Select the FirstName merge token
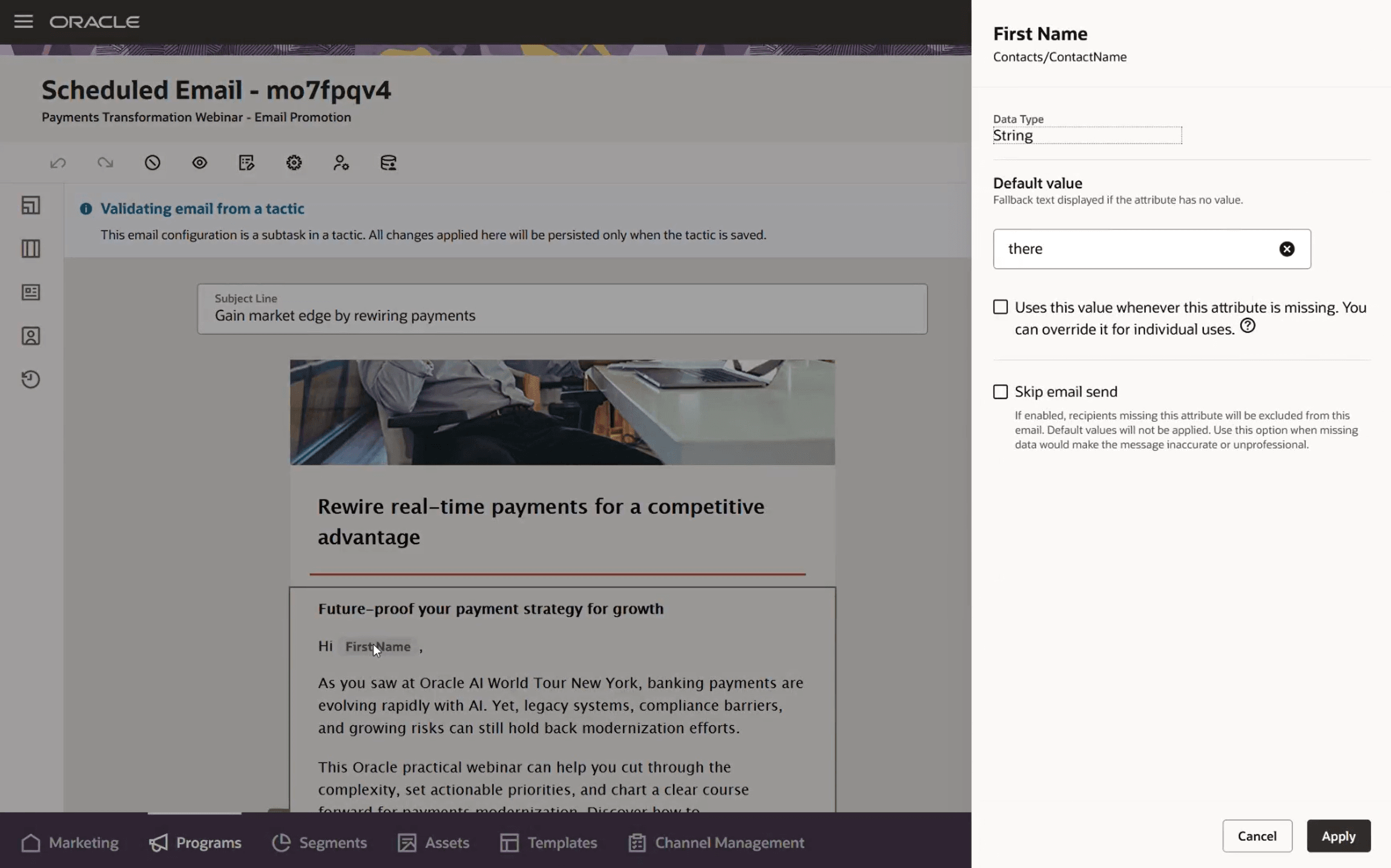 click(378, 646)
